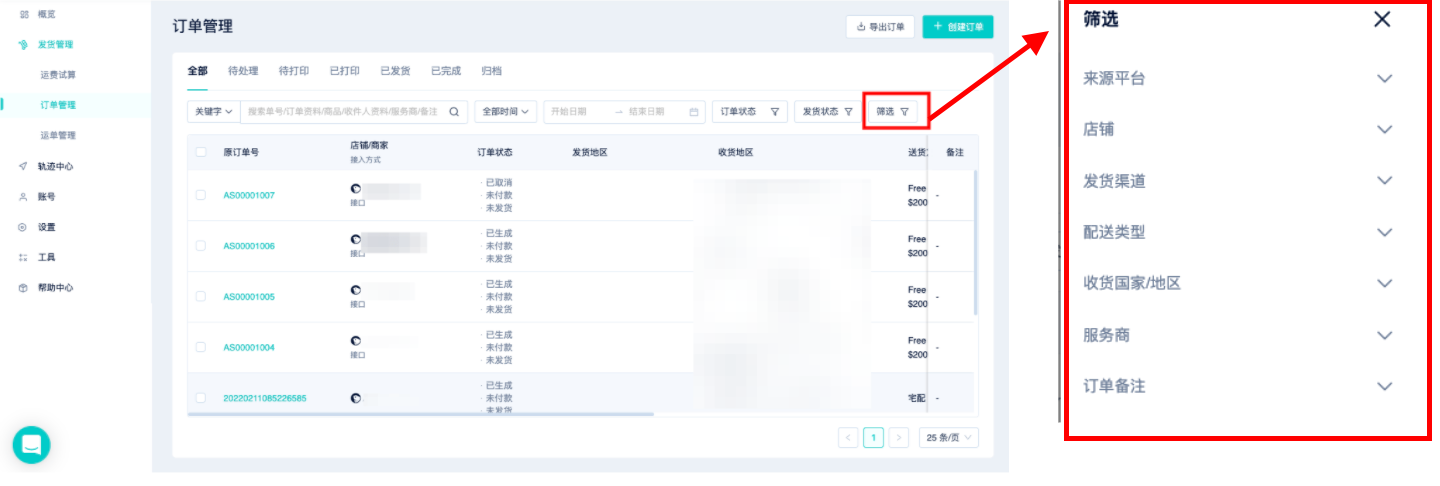Check the AS00001004 order row

[201, 347]
